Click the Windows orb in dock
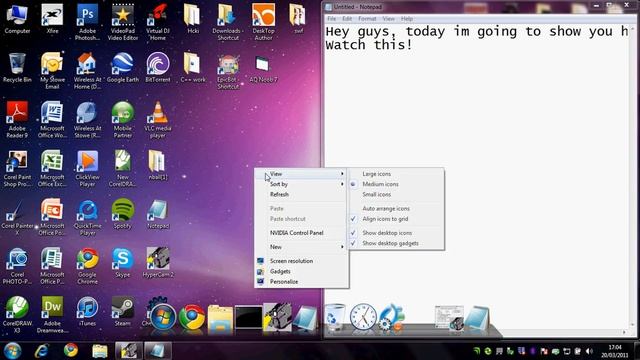Image resolution: width=640 pixels, height=360 pixels. tap(163, 317)
